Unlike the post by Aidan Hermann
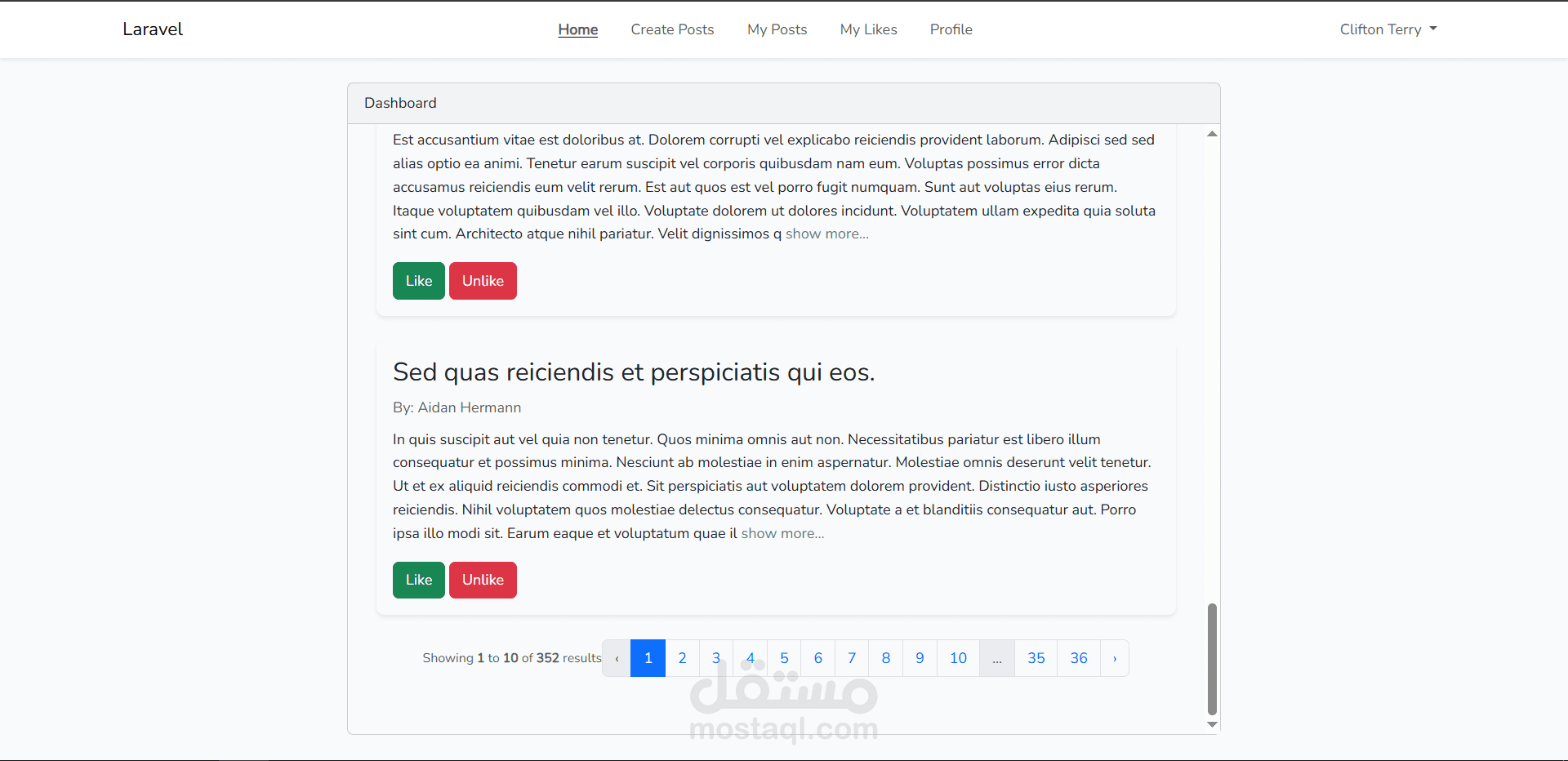 pyautogui.click(x=483, y=580)
